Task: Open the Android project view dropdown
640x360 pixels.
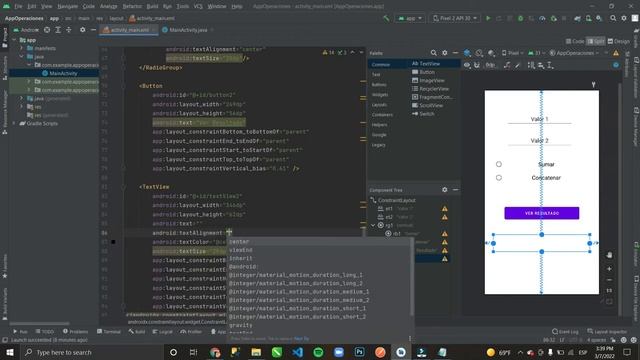Action: [x=26, y=30]
